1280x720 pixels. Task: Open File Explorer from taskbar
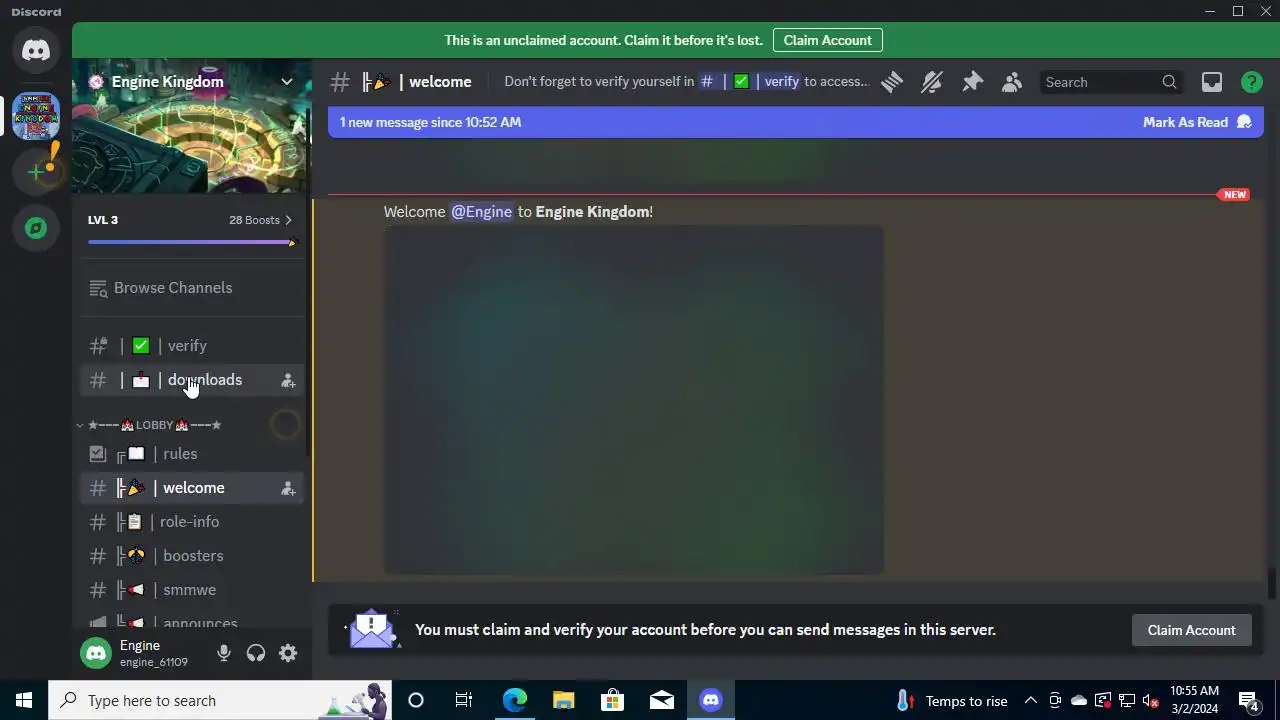tap(563, 700)
